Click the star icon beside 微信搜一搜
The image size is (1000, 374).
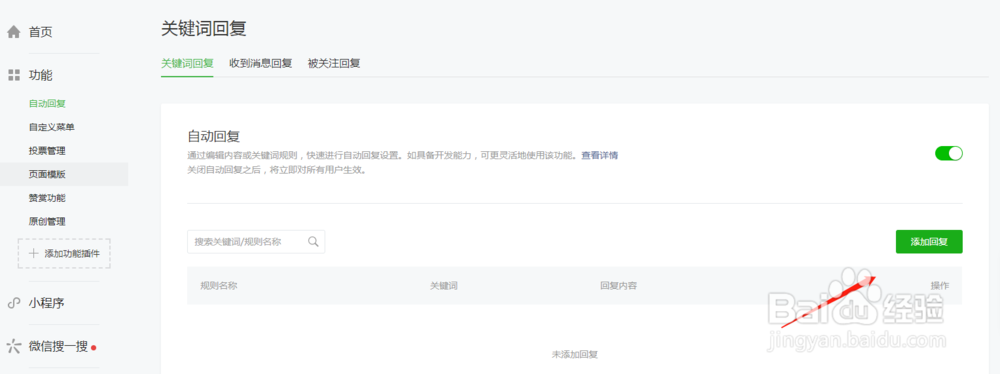13,347
